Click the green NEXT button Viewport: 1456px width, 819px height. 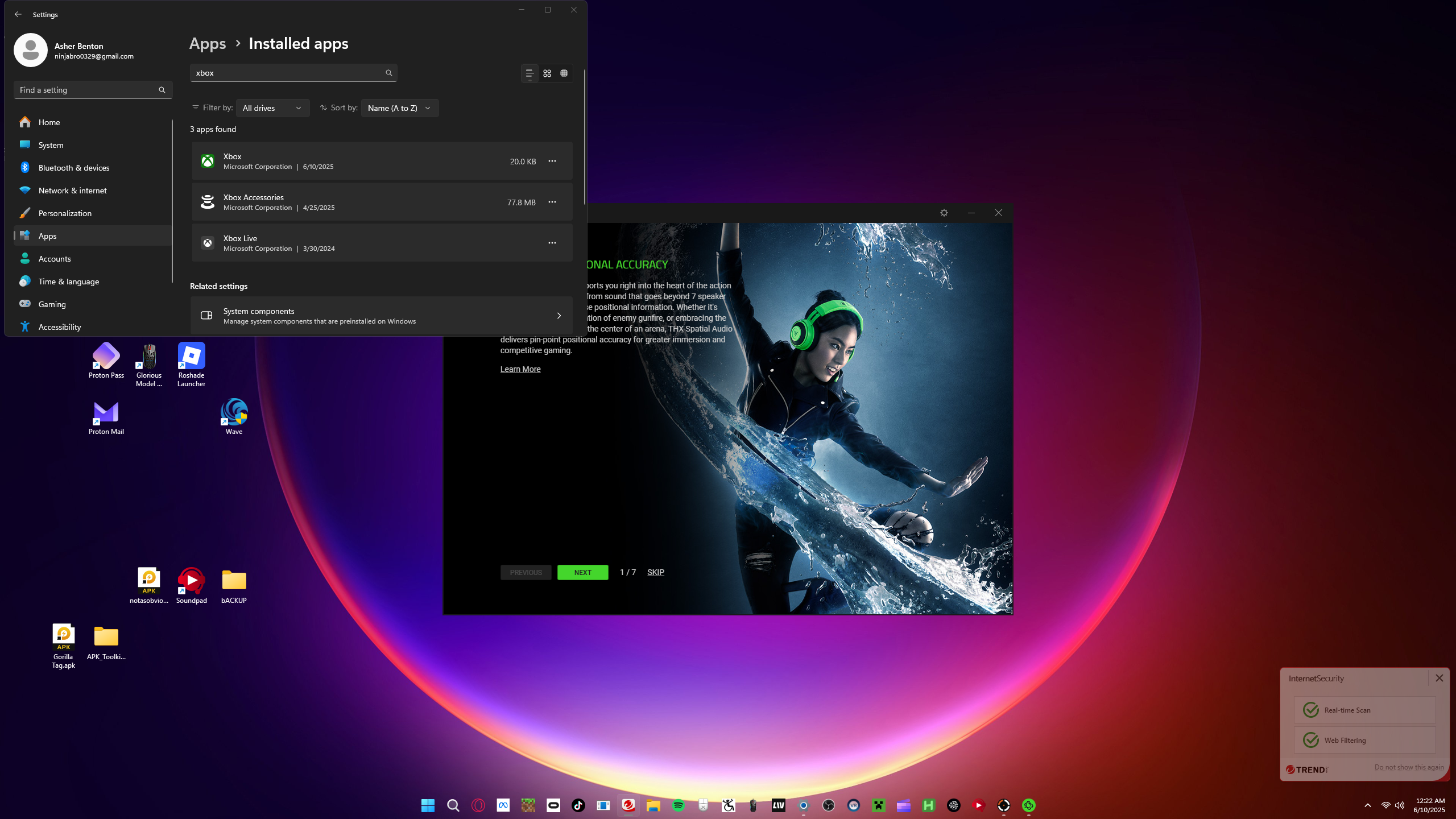582,572
